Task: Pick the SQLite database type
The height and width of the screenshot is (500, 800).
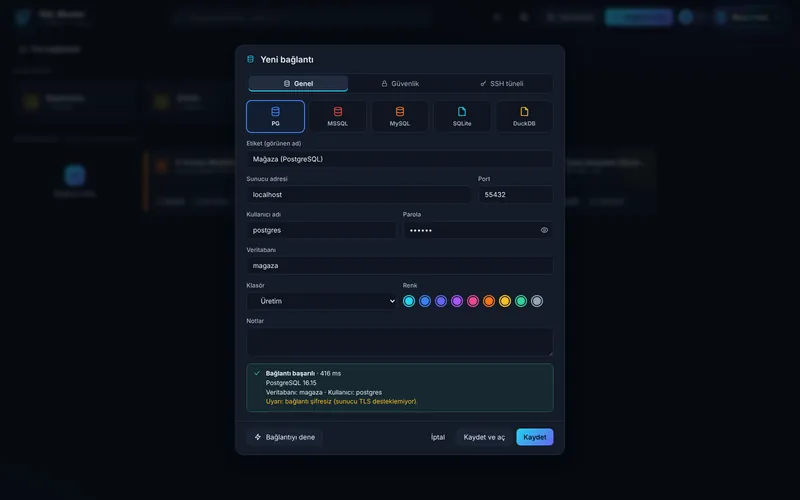Action: coord(462,116)
